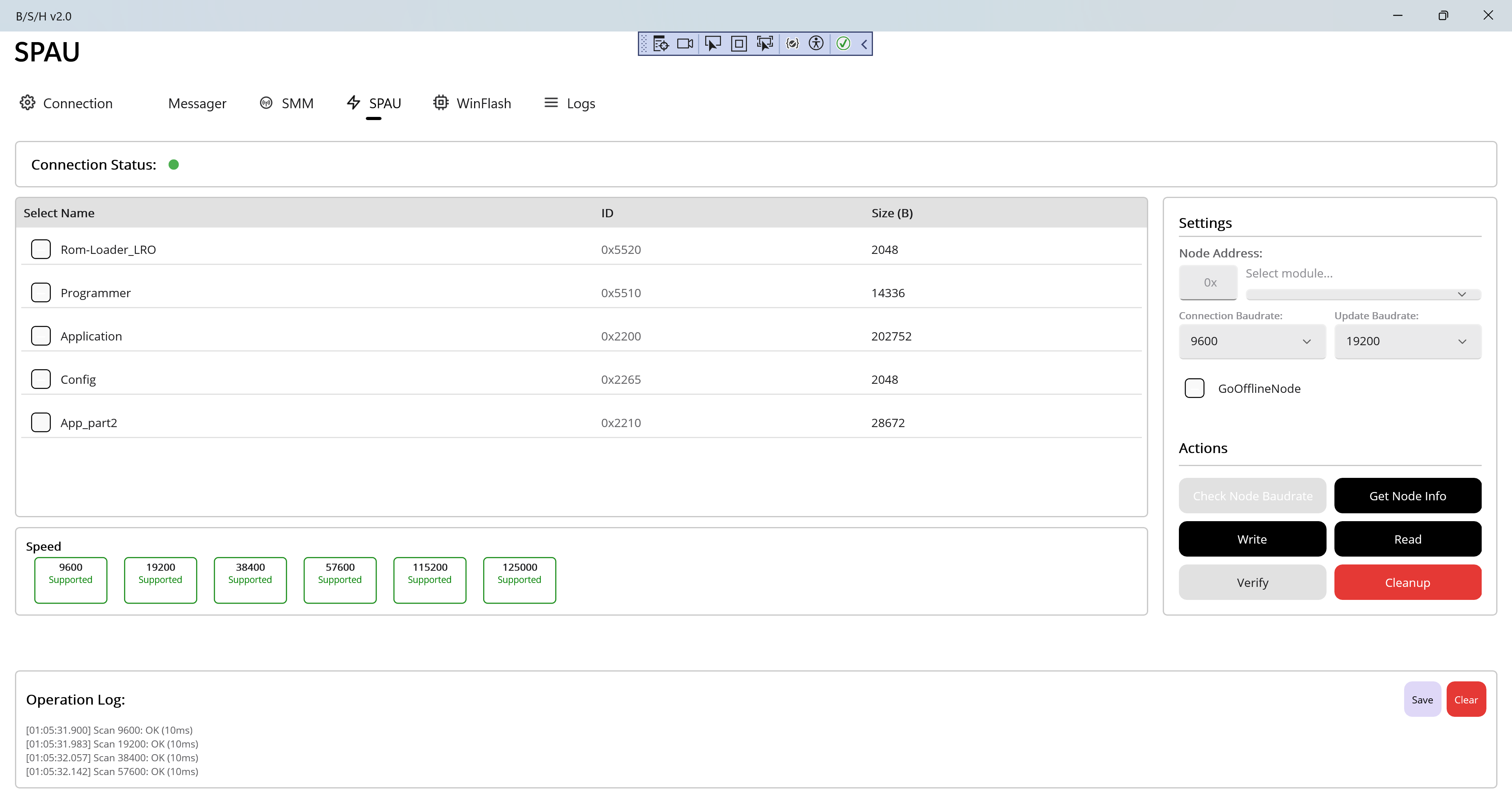The width and height of the screenshot is (1512, 803).
Task: Select the Application row checkbox
Action: pyautogui.click(x=41, y=336)
